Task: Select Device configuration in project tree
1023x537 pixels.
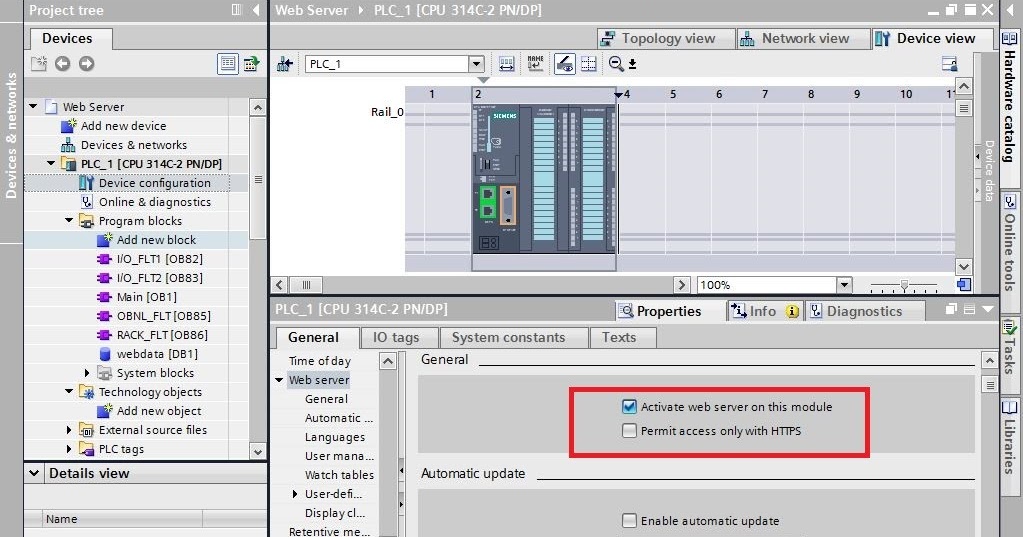Action: (155, 183)
